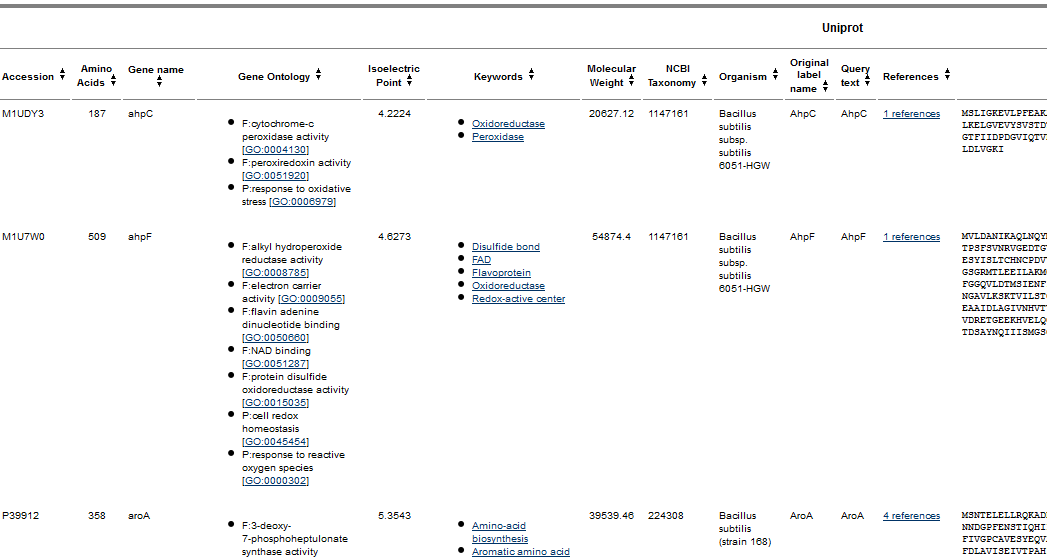Click the Redox-active center keyword
The width and height of the screenshot is (1047, 557).
[x=518, y=299]
